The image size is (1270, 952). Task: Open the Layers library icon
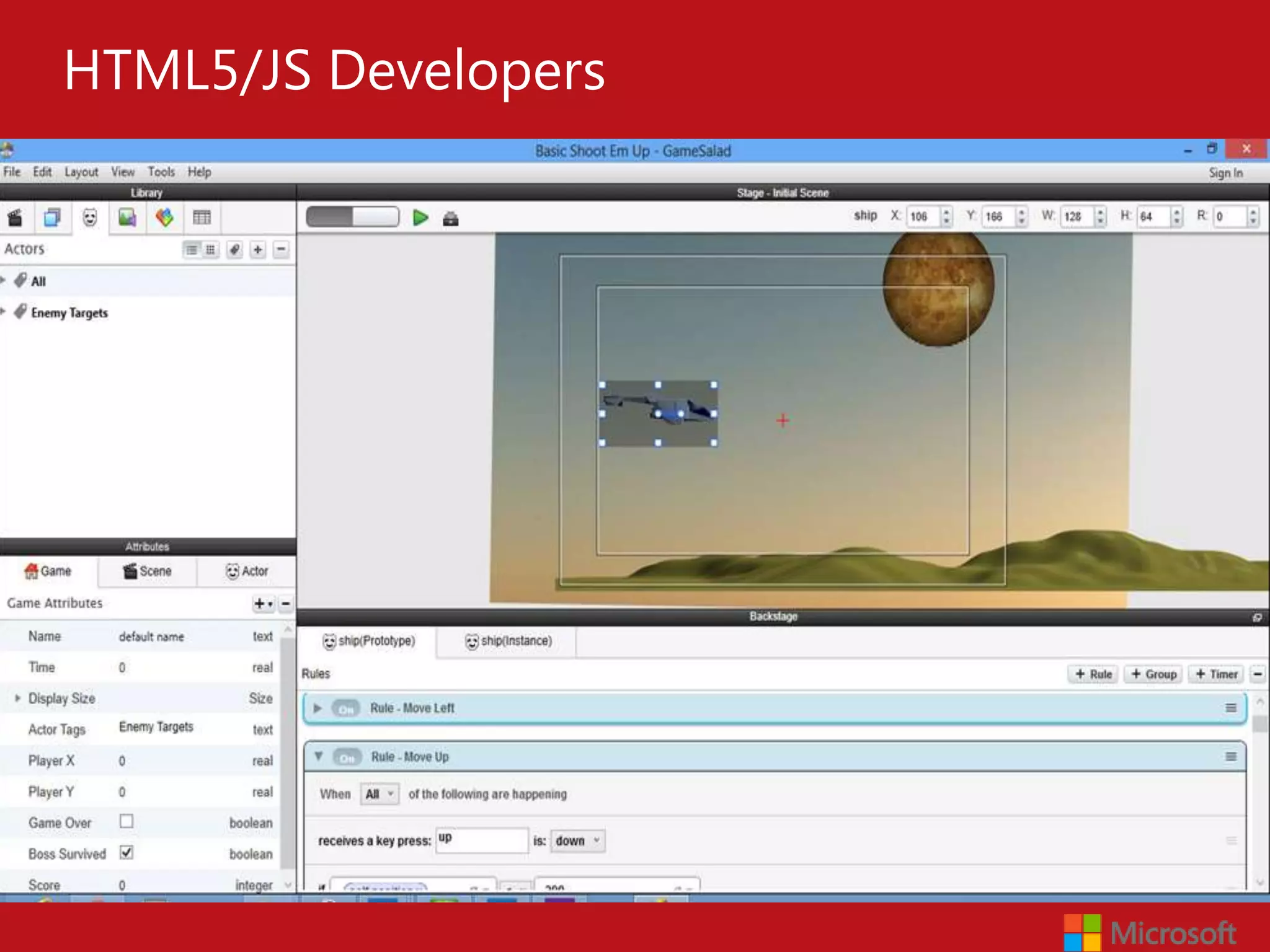tap(52, 218)
